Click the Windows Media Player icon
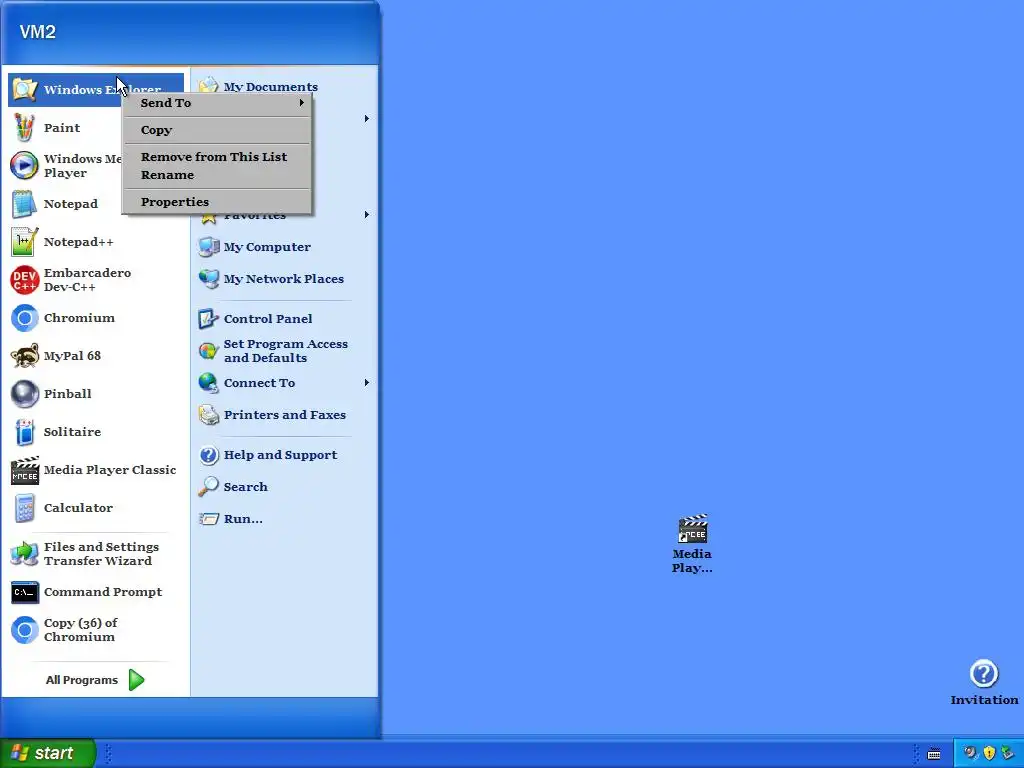The image size is (1024, 768). [x=24, y=166]
